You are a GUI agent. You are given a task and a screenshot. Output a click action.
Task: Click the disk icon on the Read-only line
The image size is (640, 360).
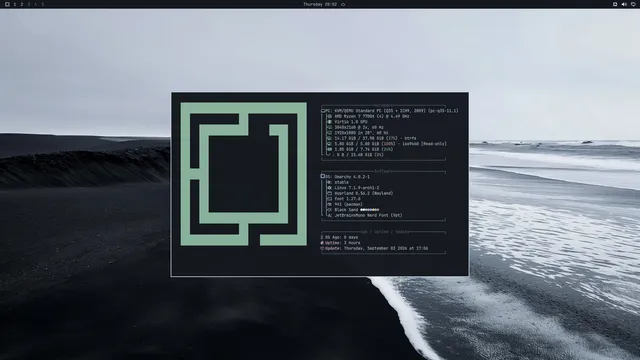coord(329,144)
